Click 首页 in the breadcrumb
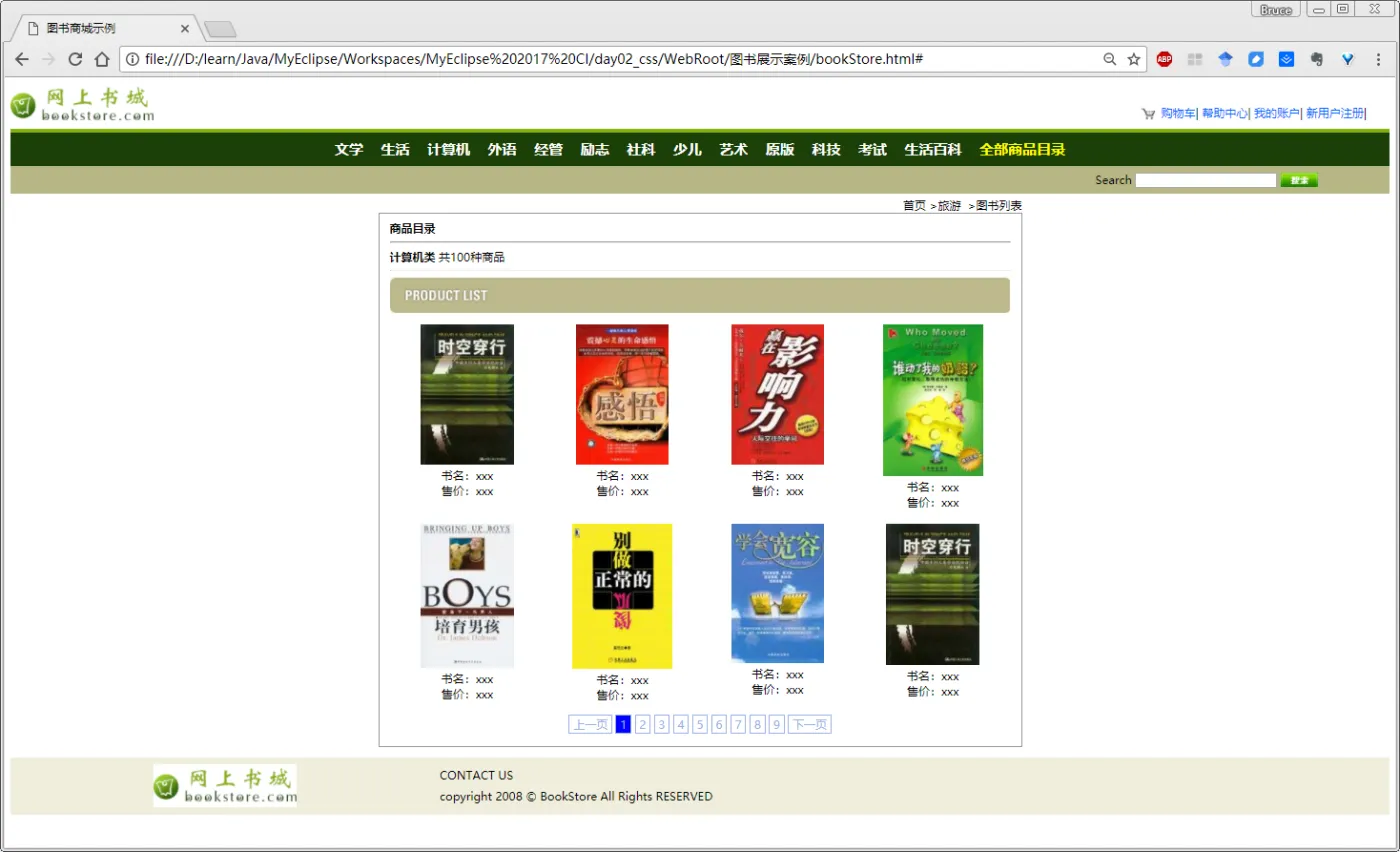 point(914,206)
